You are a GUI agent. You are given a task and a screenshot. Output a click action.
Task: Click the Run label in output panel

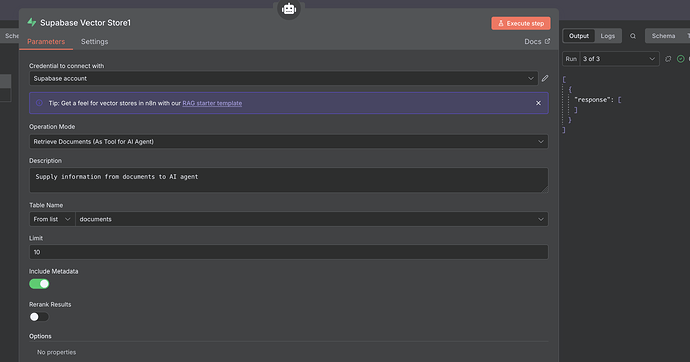(571, 59)
